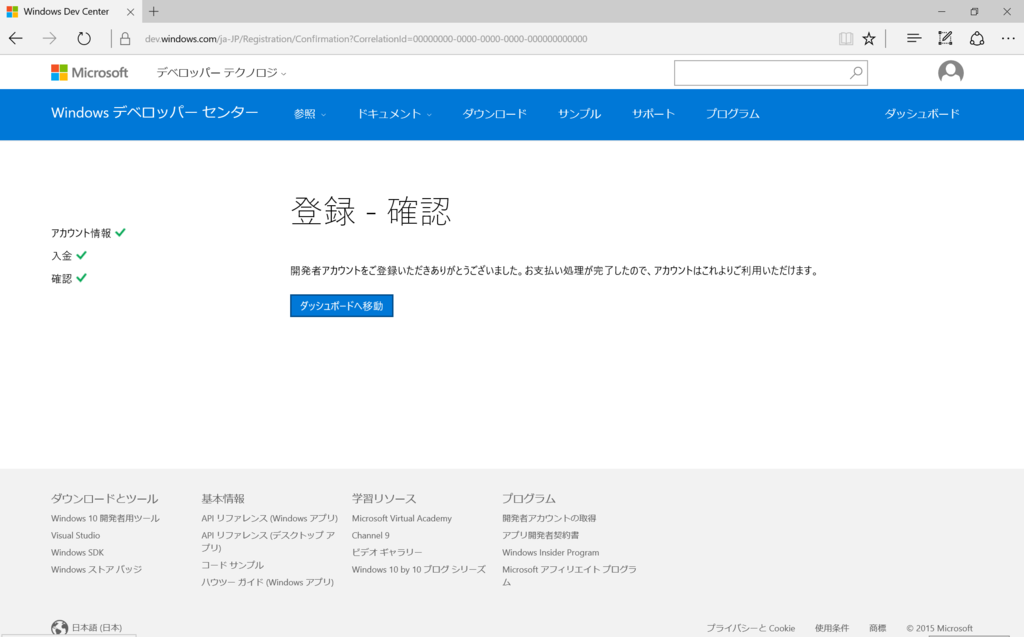This screenshot has width=1024, height=637.
Task: Click the browser forward arrow
Action: 50,39
